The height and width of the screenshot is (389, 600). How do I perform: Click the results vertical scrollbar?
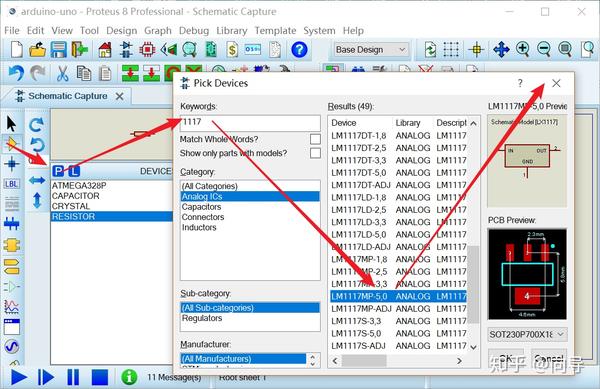point(473,284)
